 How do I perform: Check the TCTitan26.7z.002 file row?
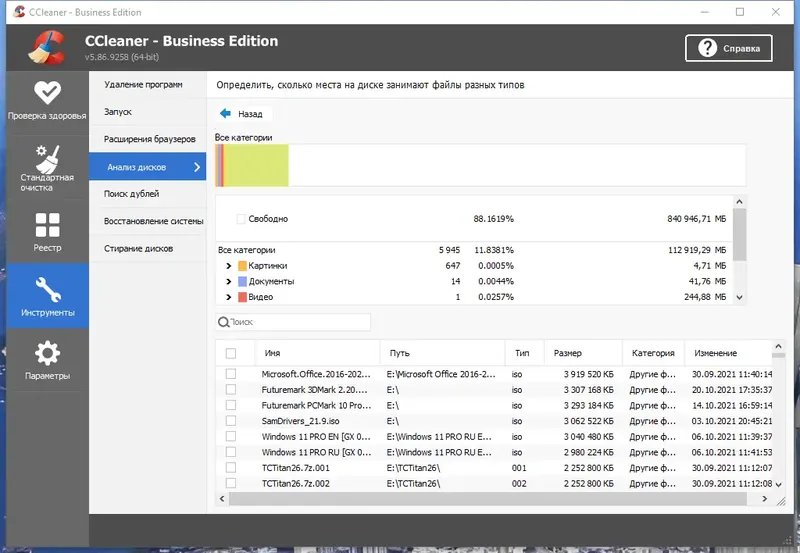point(231,483)
